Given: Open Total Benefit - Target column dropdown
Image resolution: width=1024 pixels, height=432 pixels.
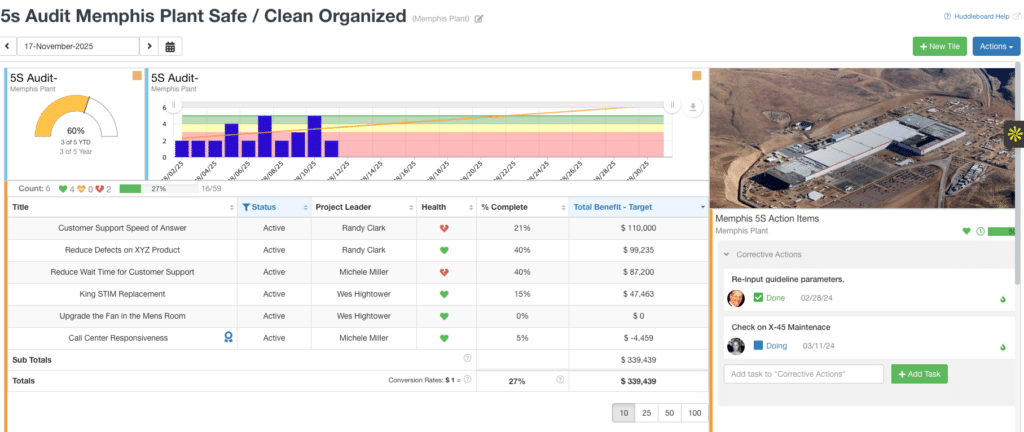Looking at the screenshot, I should (x=702, y=207).
